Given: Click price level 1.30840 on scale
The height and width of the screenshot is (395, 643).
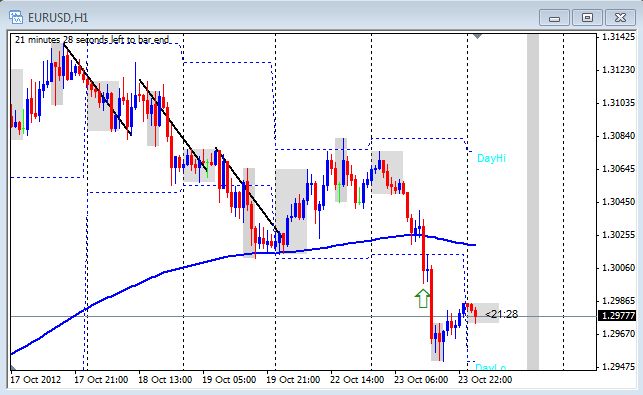Looking at the screenshot, I should (x=618, y=136).
